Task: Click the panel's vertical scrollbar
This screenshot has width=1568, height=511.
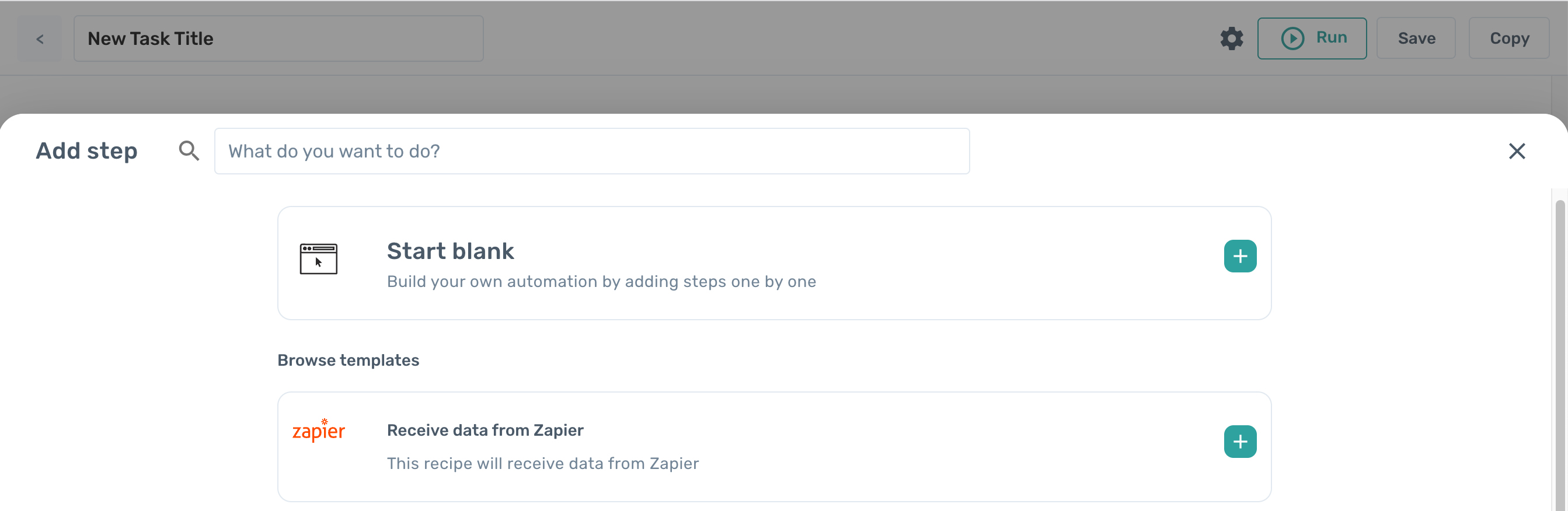Action: pos(1559,353)
